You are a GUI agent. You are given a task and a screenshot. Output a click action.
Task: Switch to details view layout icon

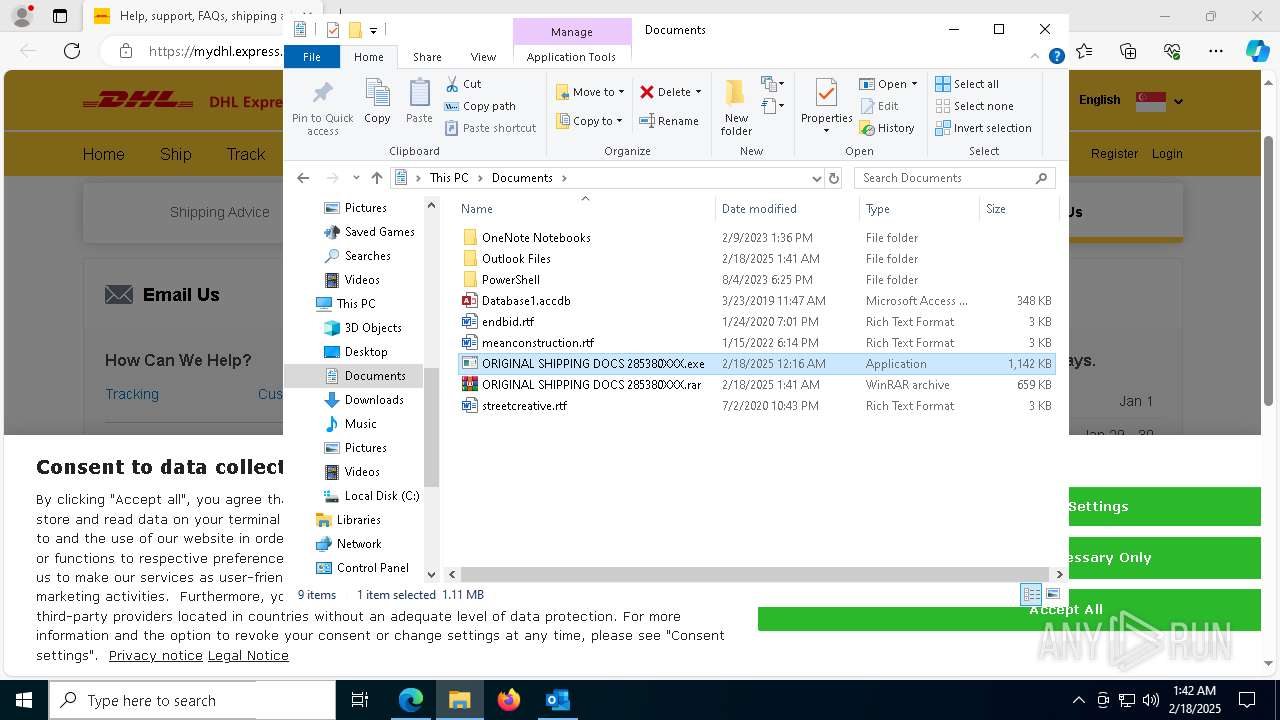pos(1031,594)
